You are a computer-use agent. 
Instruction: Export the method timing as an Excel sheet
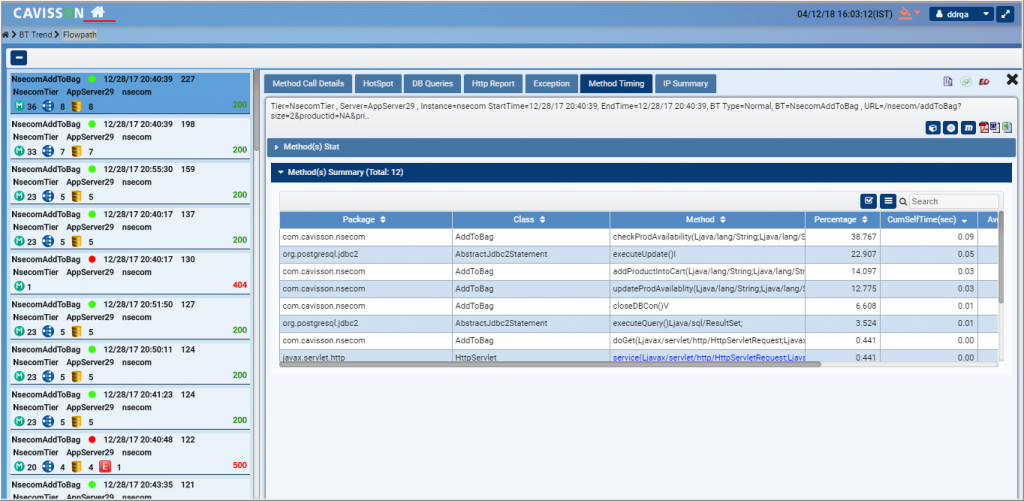(1006, 127)
